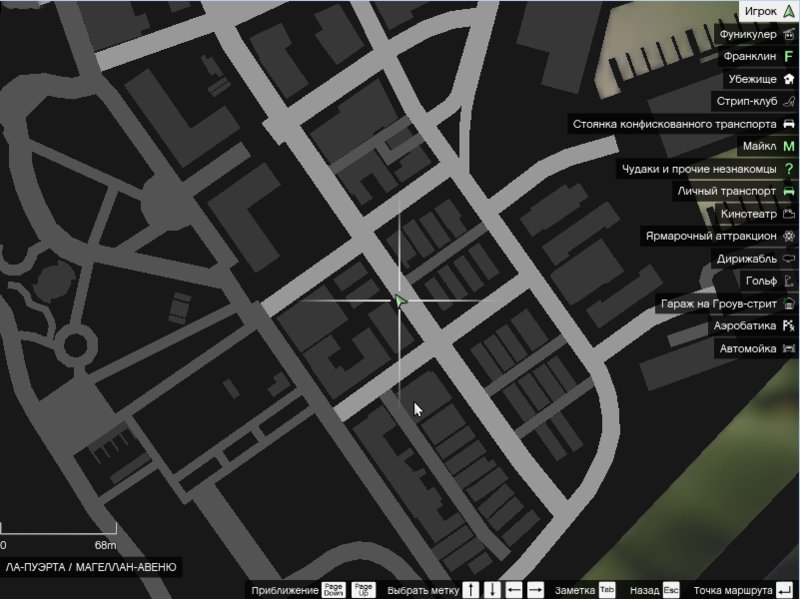
Task: Click the Page Up zoom key
Action: 363,590
